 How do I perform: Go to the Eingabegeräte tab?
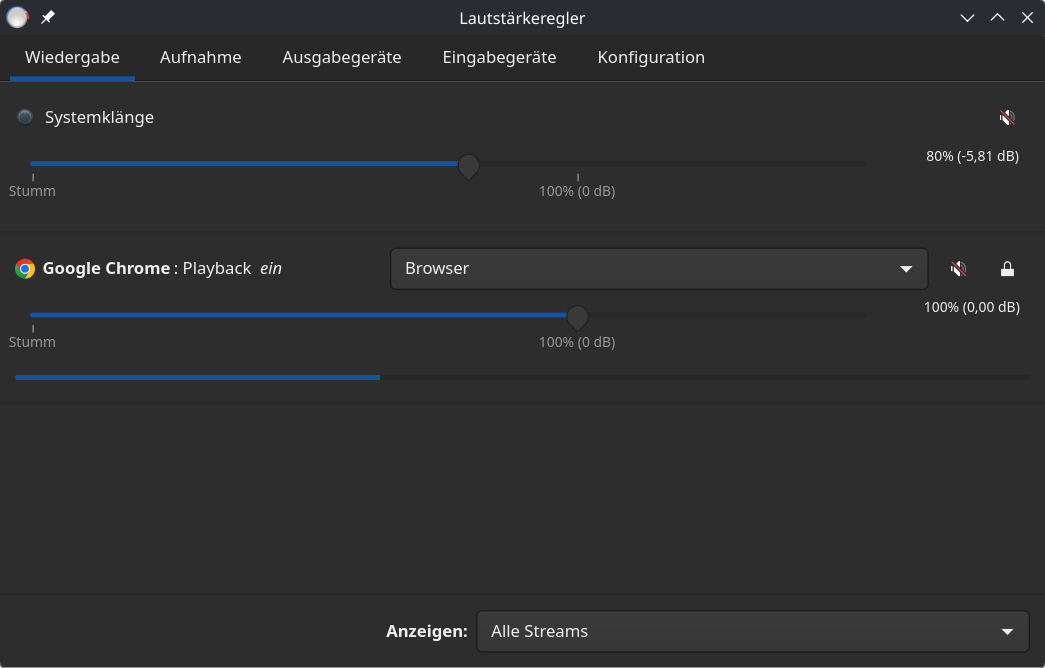coord(499,57)
